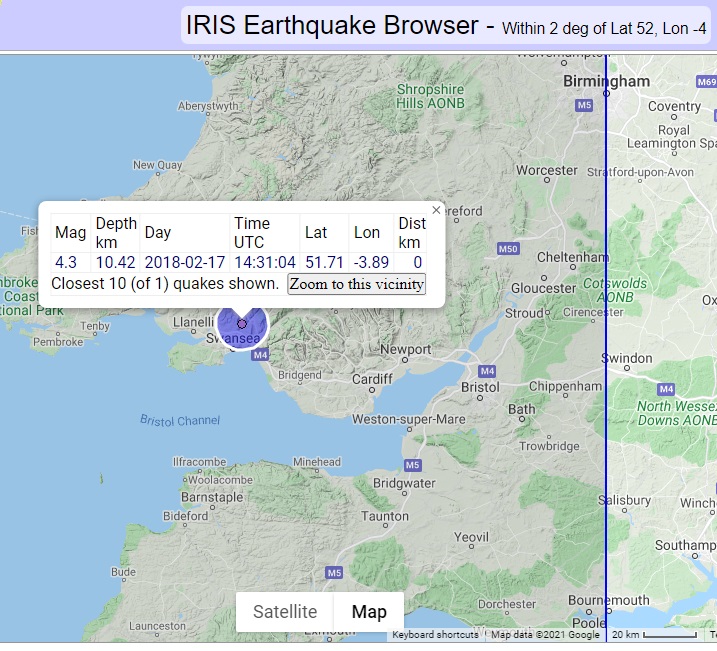Click the Birmingham city label
Image resolution: width=717 pixels, height=651 pixels.
click(606, 81)
